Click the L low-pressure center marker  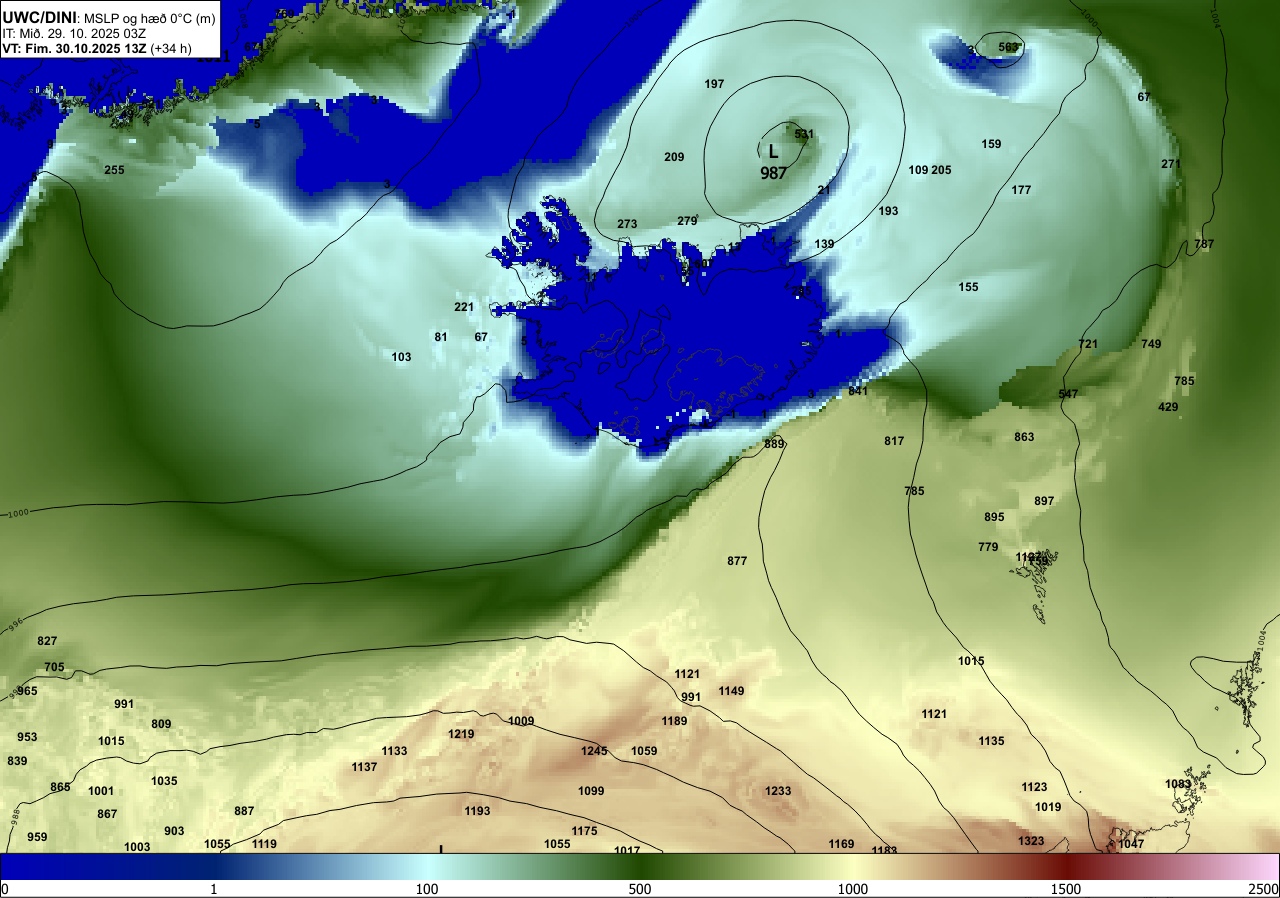[x=773, y=151]
